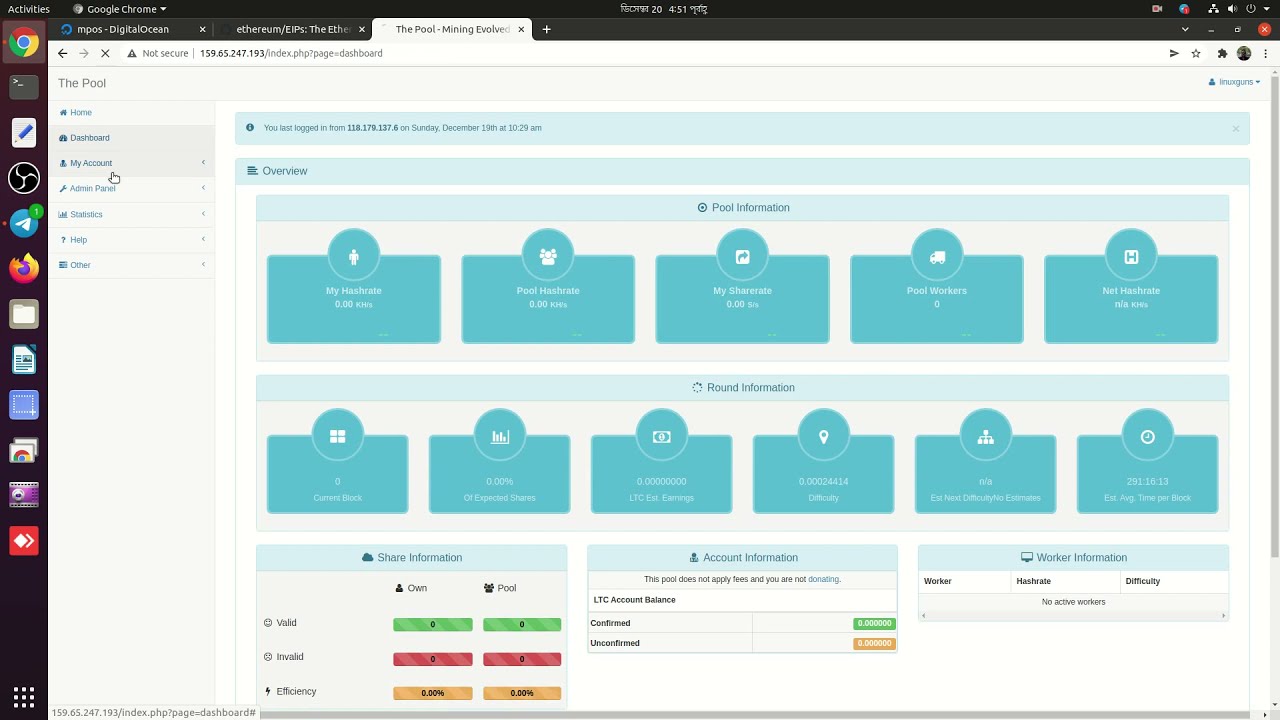Click the Own Efficiency 0.00% bar

(x=433, y=693)
